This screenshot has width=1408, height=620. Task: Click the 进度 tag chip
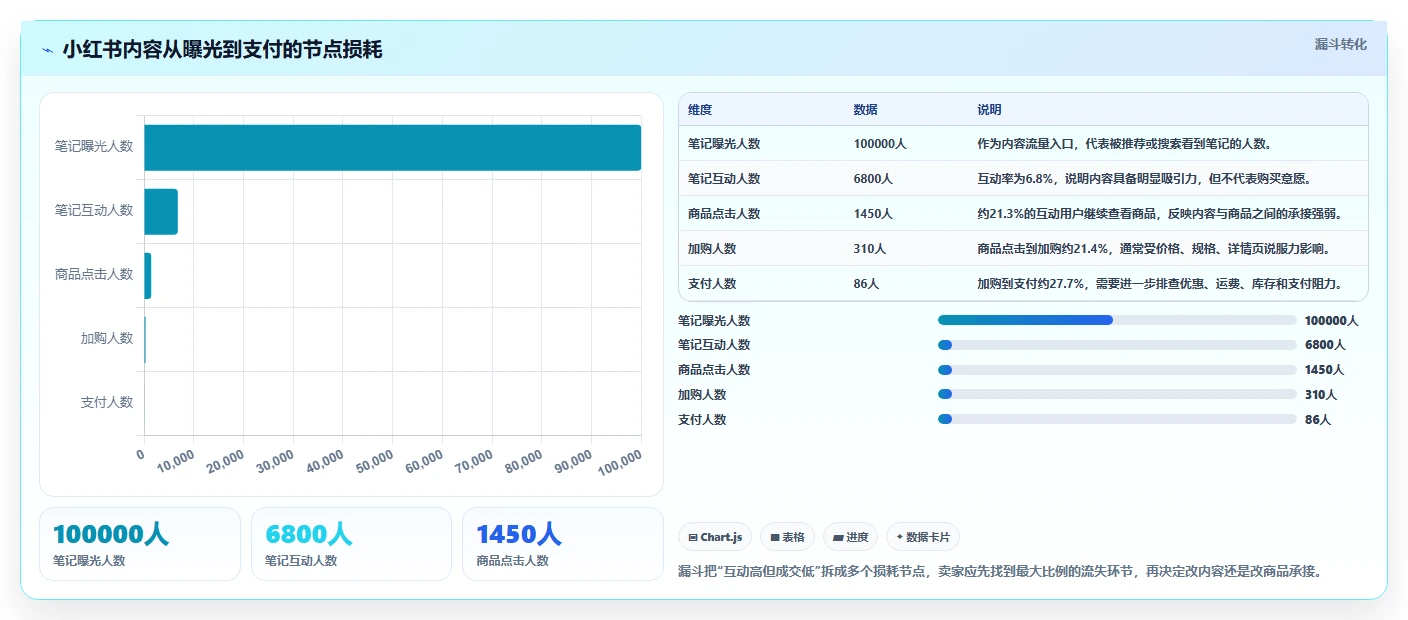click(850, 537)
